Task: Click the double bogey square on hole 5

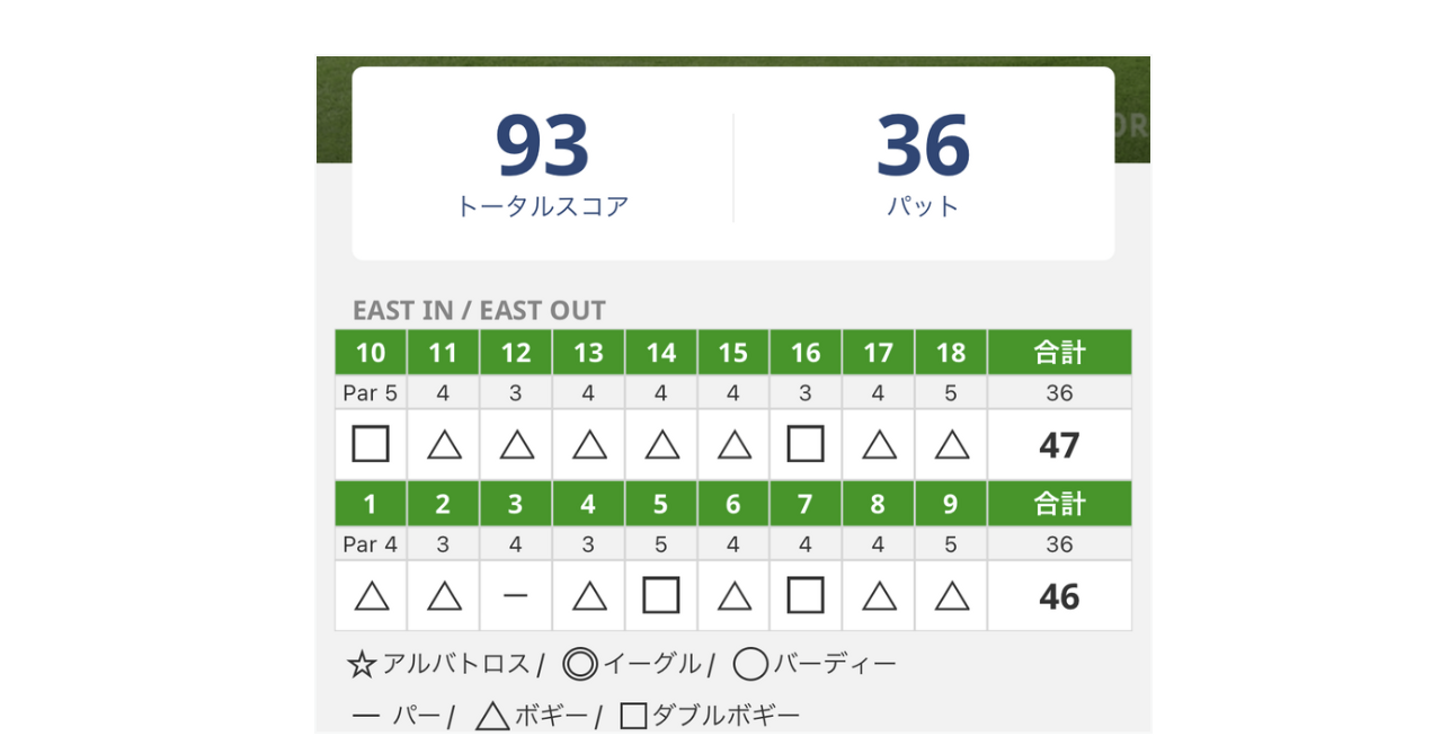Action: 660,597
